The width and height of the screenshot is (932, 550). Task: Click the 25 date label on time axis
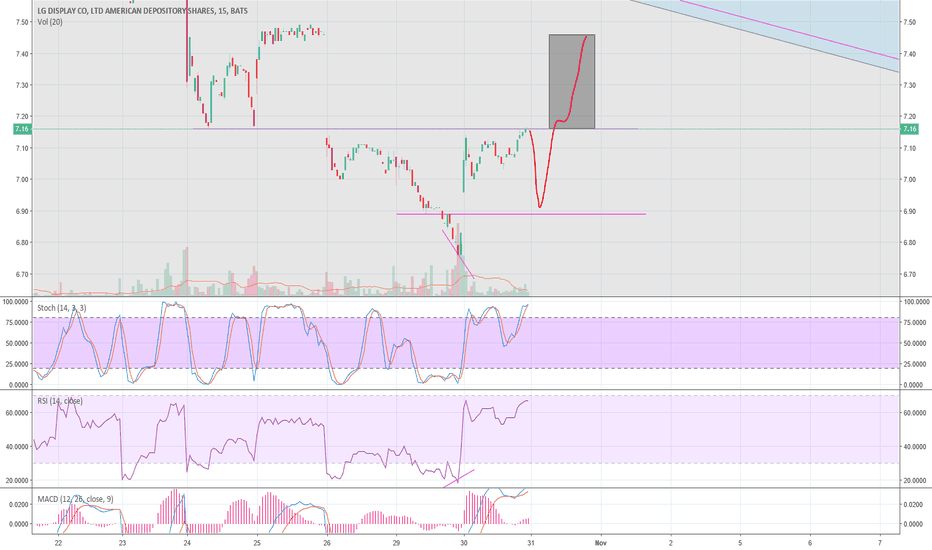click(257, 543)
